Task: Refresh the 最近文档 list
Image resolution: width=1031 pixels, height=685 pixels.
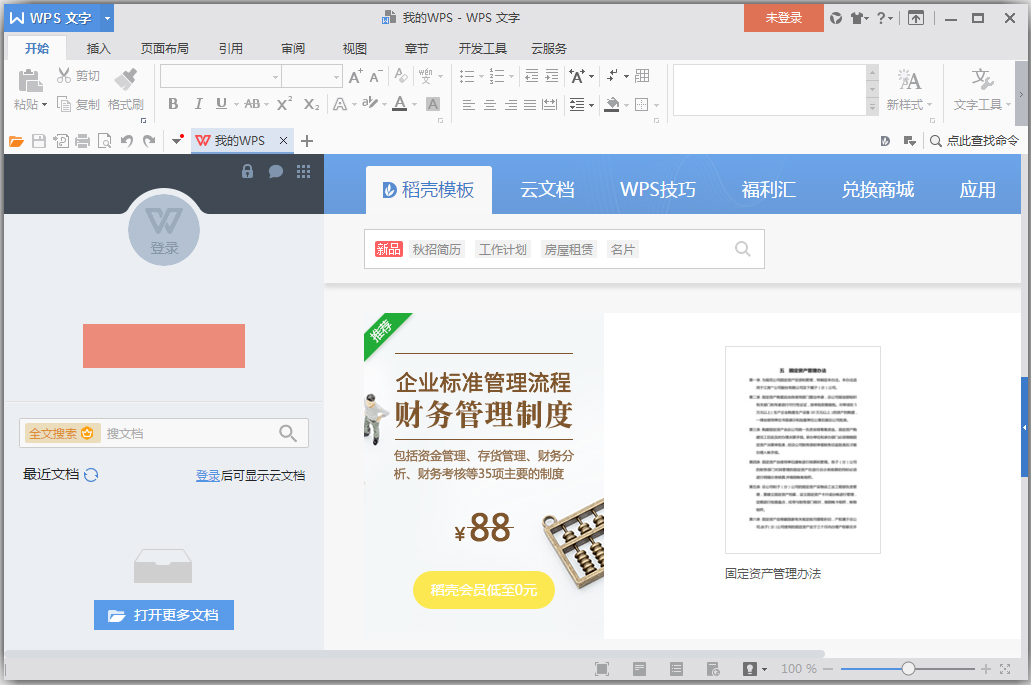Action: coord(91,475)
